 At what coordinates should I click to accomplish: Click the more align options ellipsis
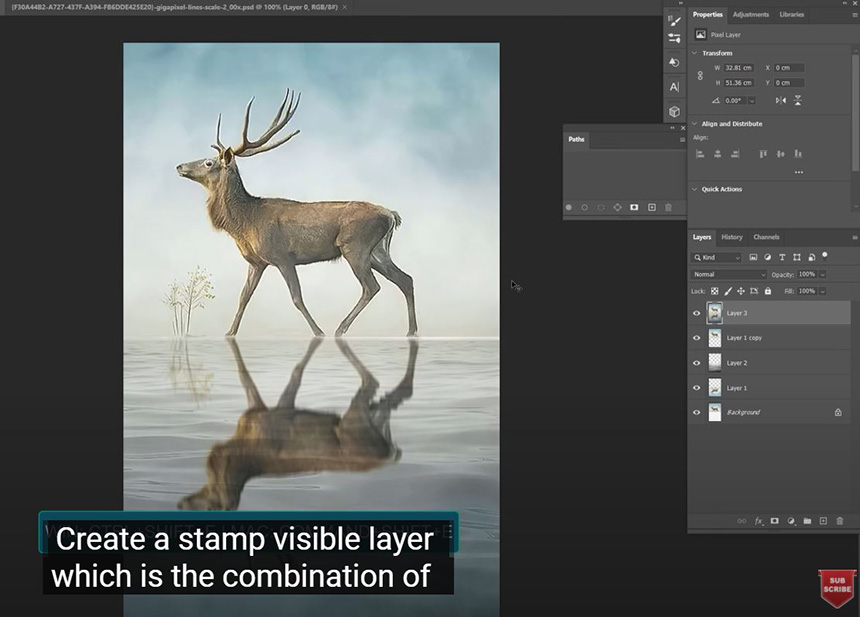[798, 172]
